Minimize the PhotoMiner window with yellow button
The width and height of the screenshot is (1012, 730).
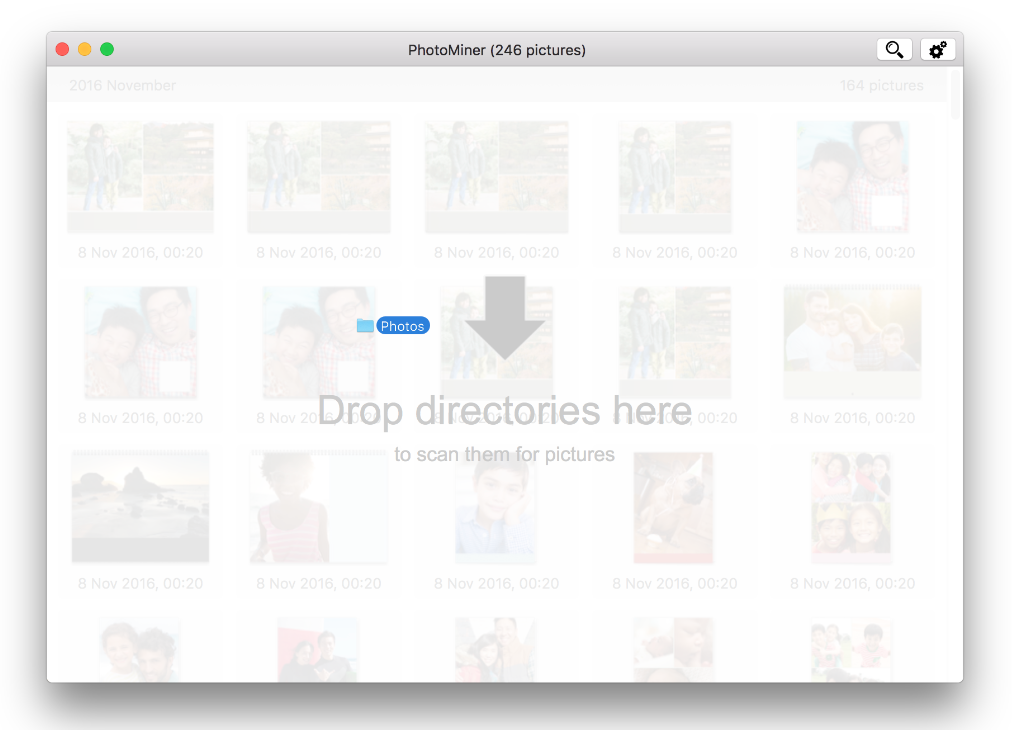tap(85, 49)
